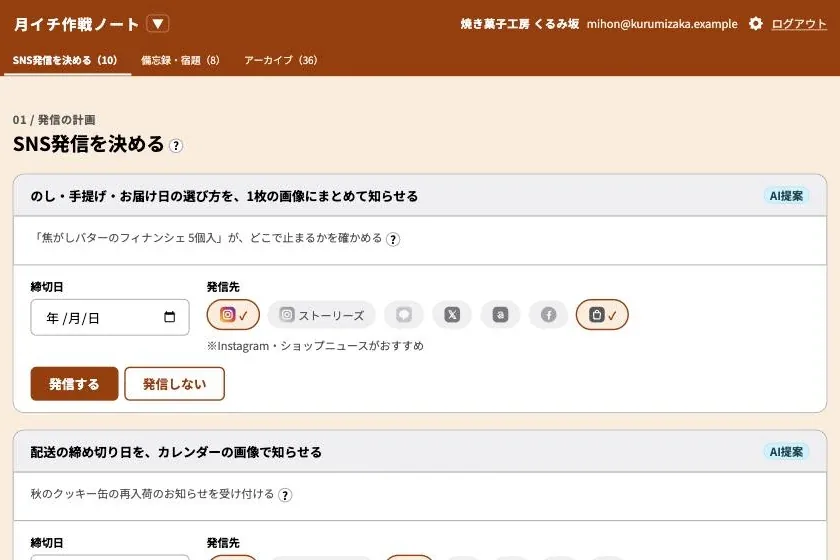The width and height of the screenshot is (840, 560).
Task: Click the breadcrumb 01 / 発信の計画
Action: [54, 120]
